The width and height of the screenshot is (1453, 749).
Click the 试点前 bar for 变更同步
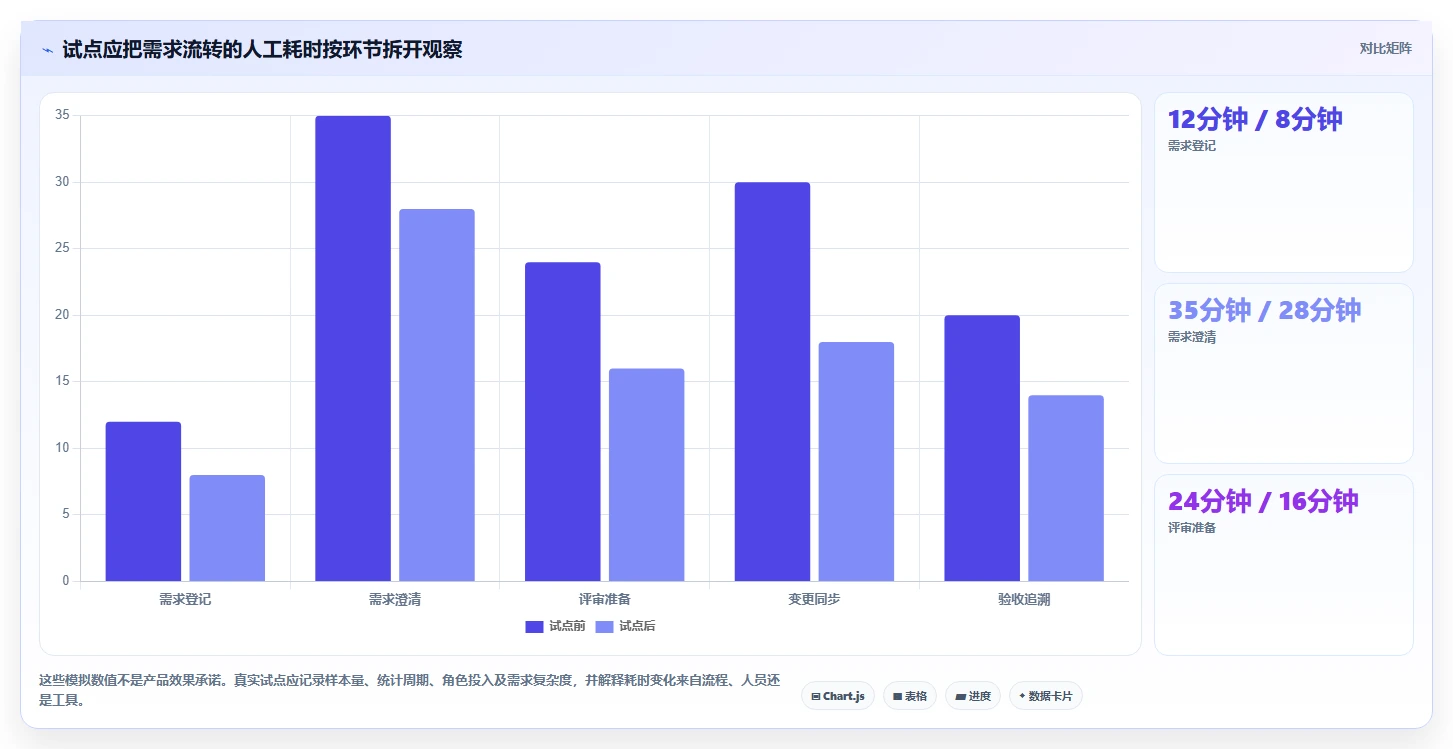click(x=773, y=382)
